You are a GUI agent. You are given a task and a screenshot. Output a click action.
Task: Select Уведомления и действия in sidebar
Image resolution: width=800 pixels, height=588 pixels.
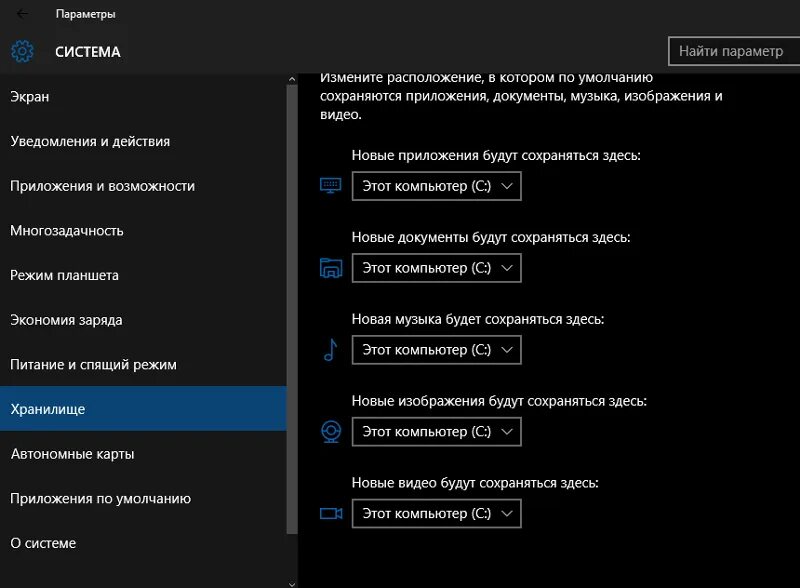click(x=90, y=141)
